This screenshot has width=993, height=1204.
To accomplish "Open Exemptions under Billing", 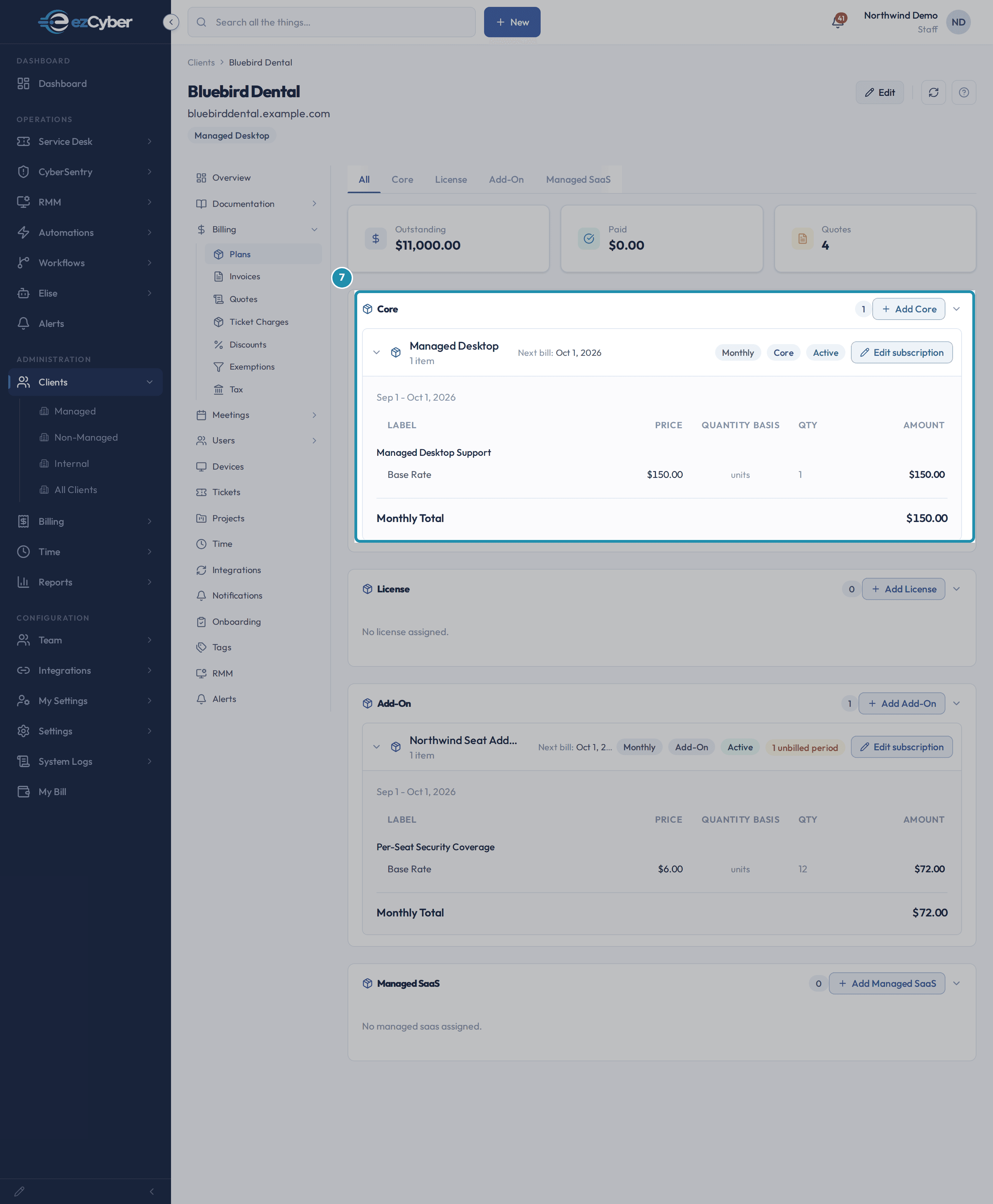I will pyautogui.click(x=263, y=367).
